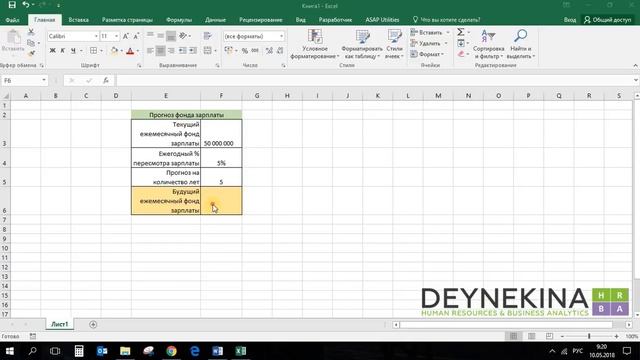Apply percent style format
Image resolution: width=640 pixels, height=360 pixels.
point(244,51)
